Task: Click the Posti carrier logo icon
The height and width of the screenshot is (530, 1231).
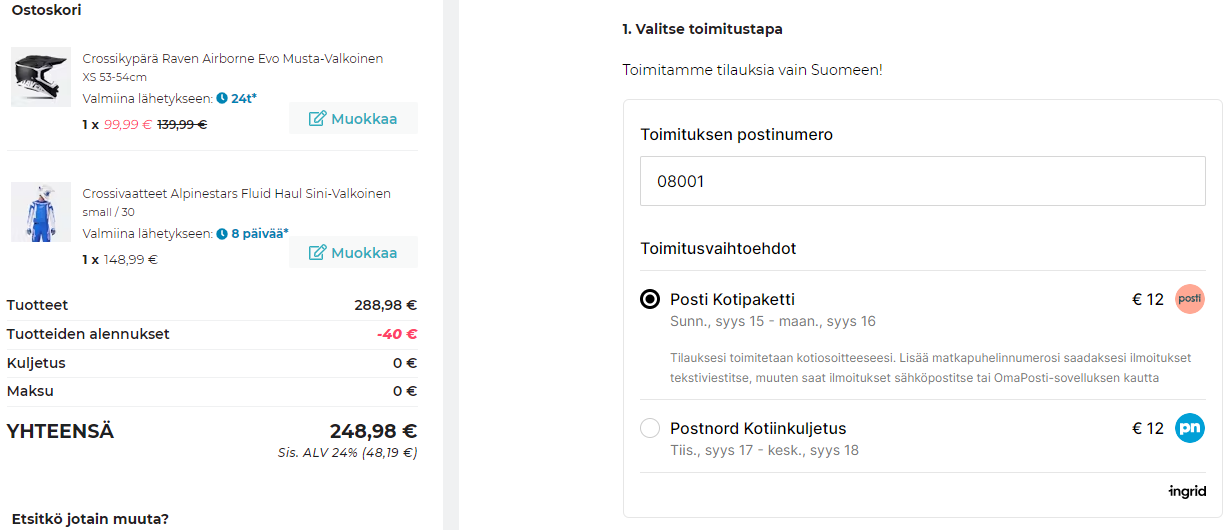Action: click(1189, 299)
